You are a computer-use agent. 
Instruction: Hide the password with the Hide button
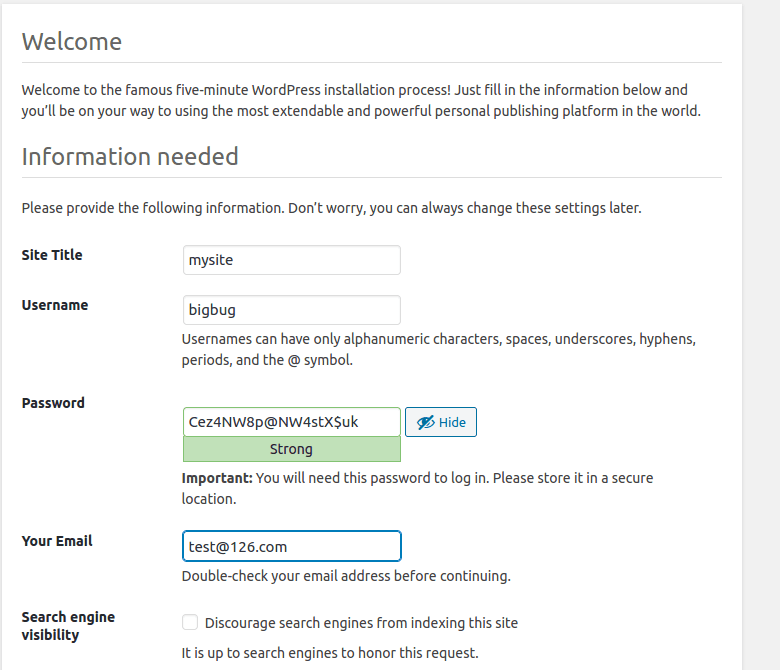coord(441,423)
